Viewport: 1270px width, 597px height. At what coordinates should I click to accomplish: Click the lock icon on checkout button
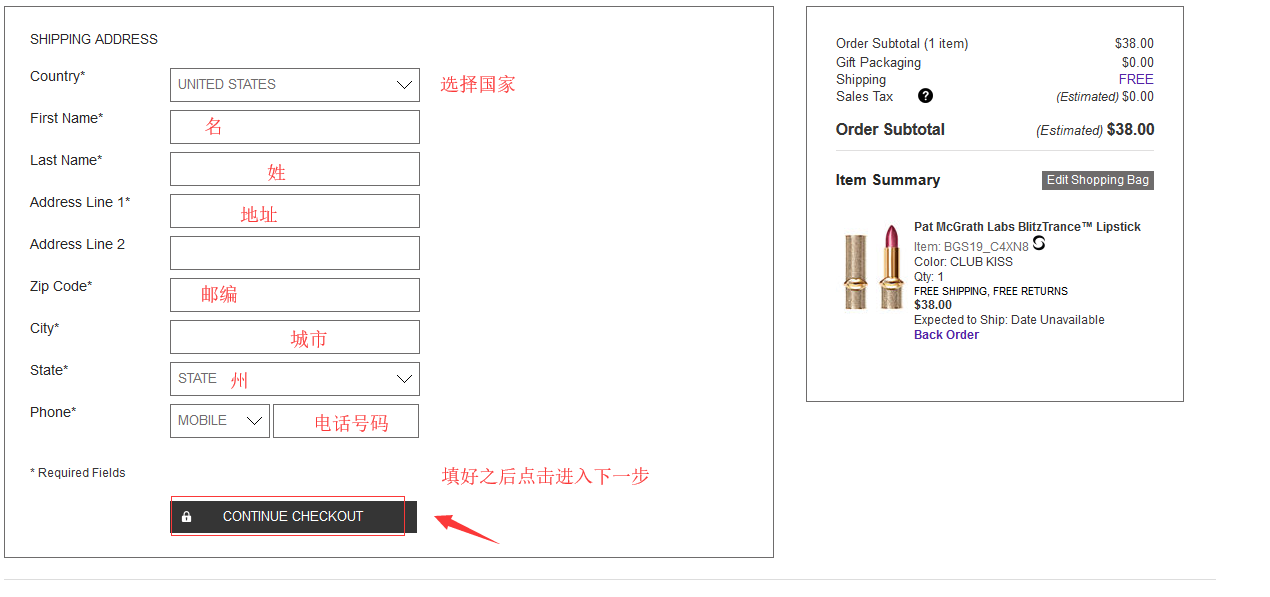(x=186, y=517)
